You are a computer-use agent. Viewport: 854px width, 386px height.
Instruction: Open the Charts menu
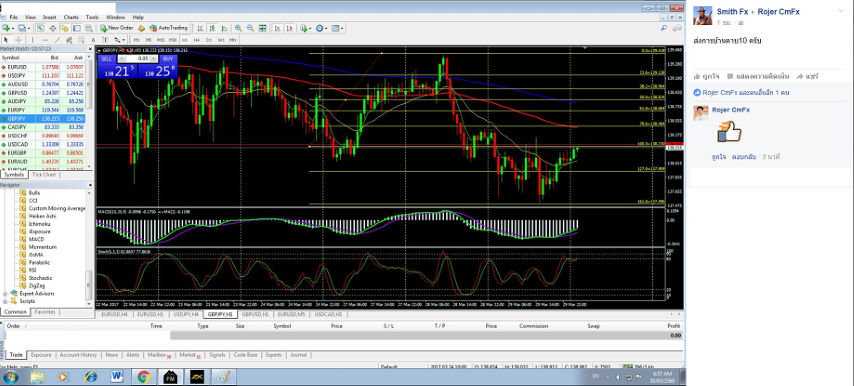pos(71,17)
